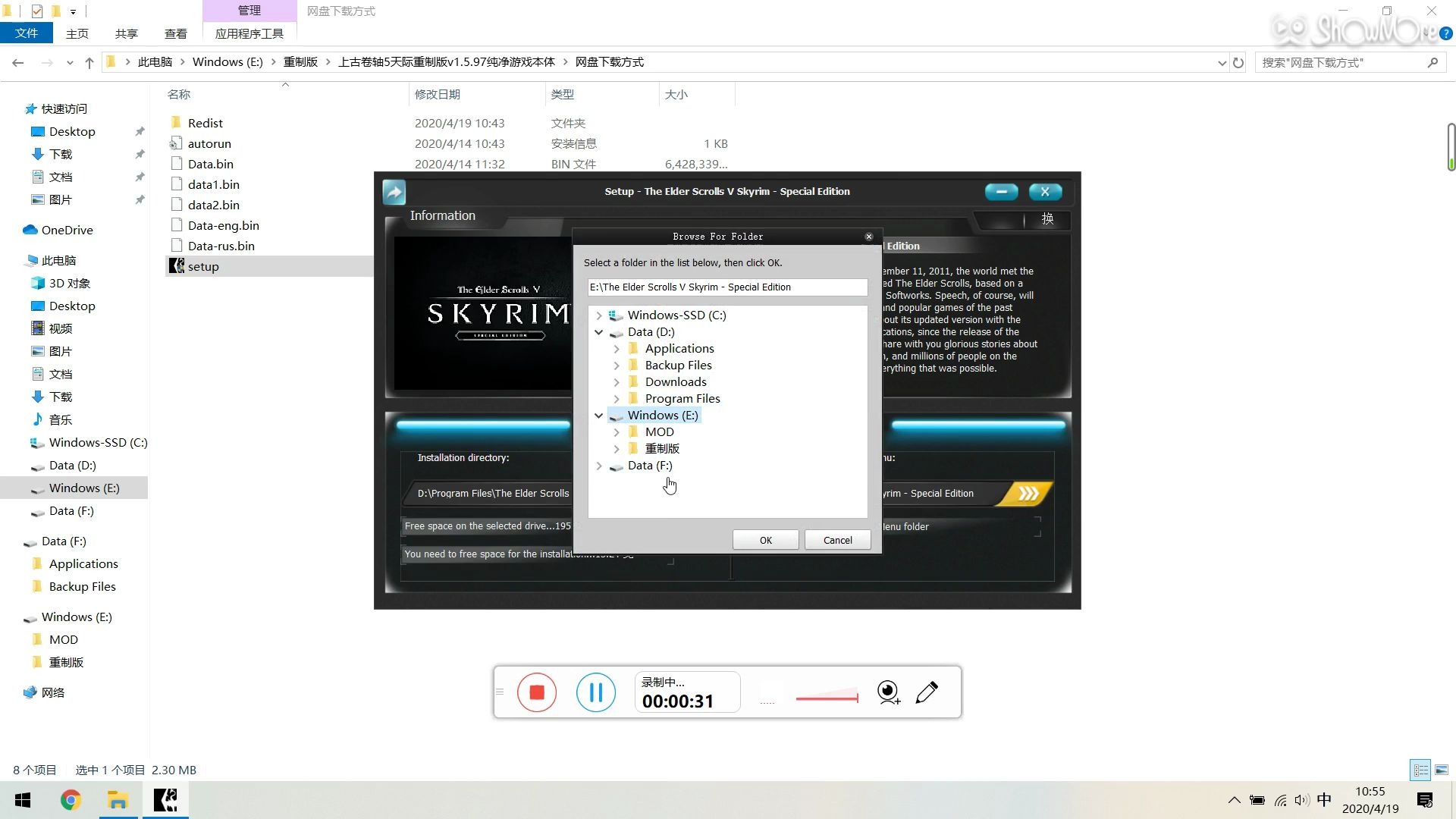Viewport: 1456px width, 819px height.
Task: Edit the folder path text field
Action: tap(728, 287)
